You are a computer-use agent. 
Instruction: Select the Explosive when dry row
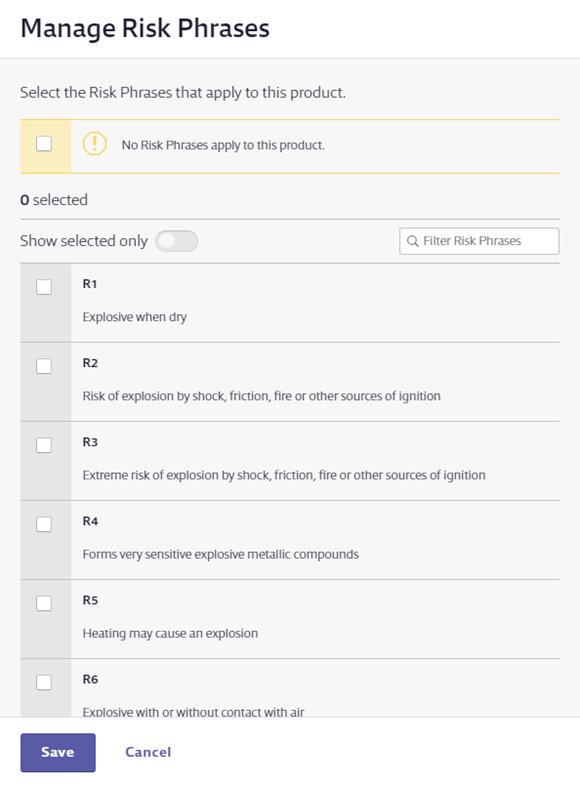[x=290, y=303]
